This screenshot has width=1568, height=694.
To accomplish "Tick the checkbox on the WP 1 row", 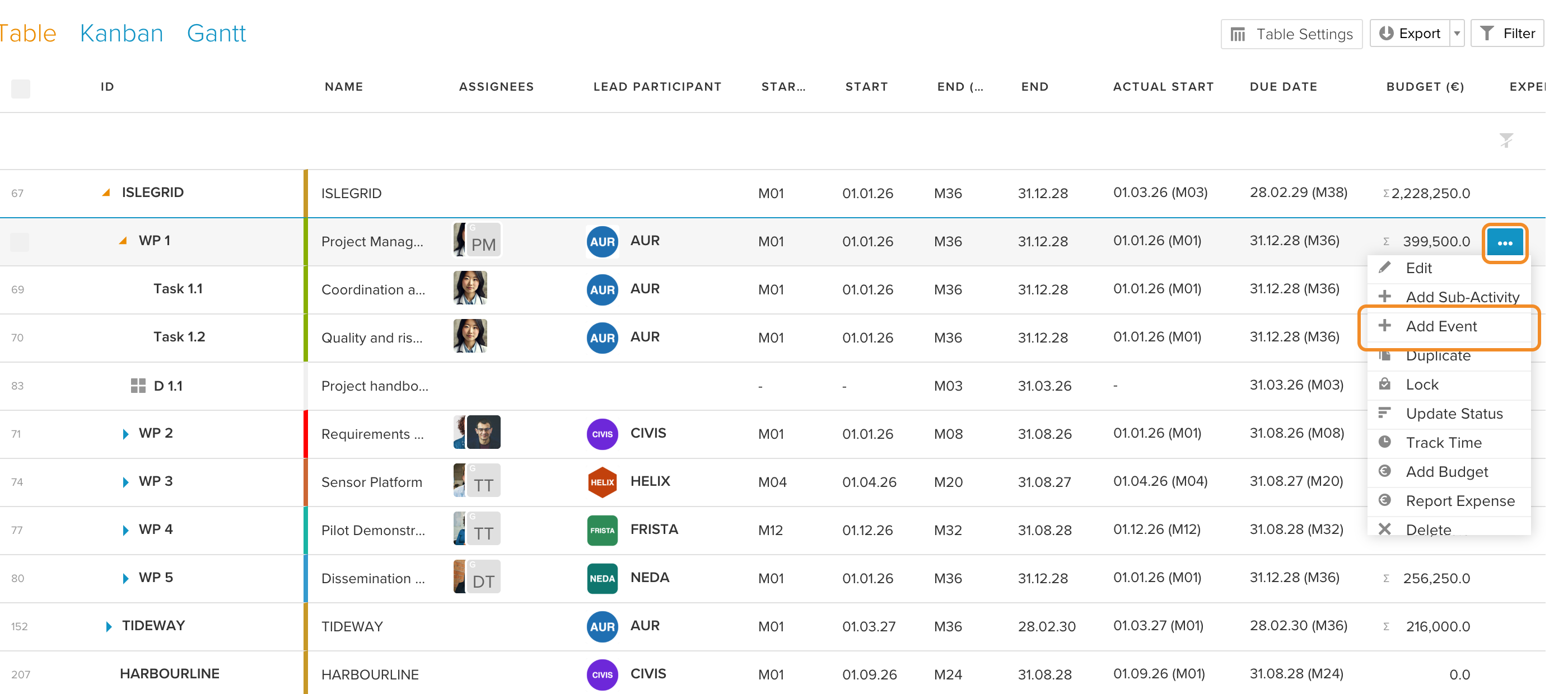I will [20, 241].
